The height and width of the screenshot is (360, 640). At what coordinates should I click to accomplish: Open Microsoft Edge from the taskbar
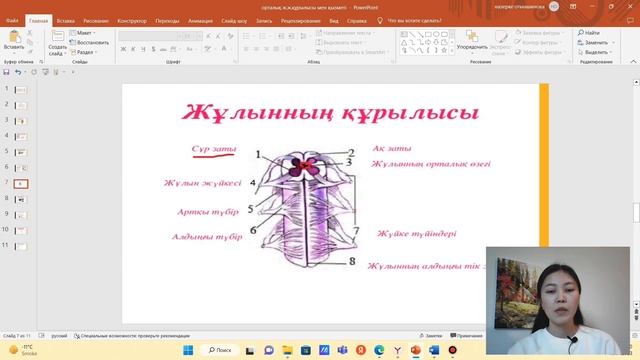click(x=379, y=350)
